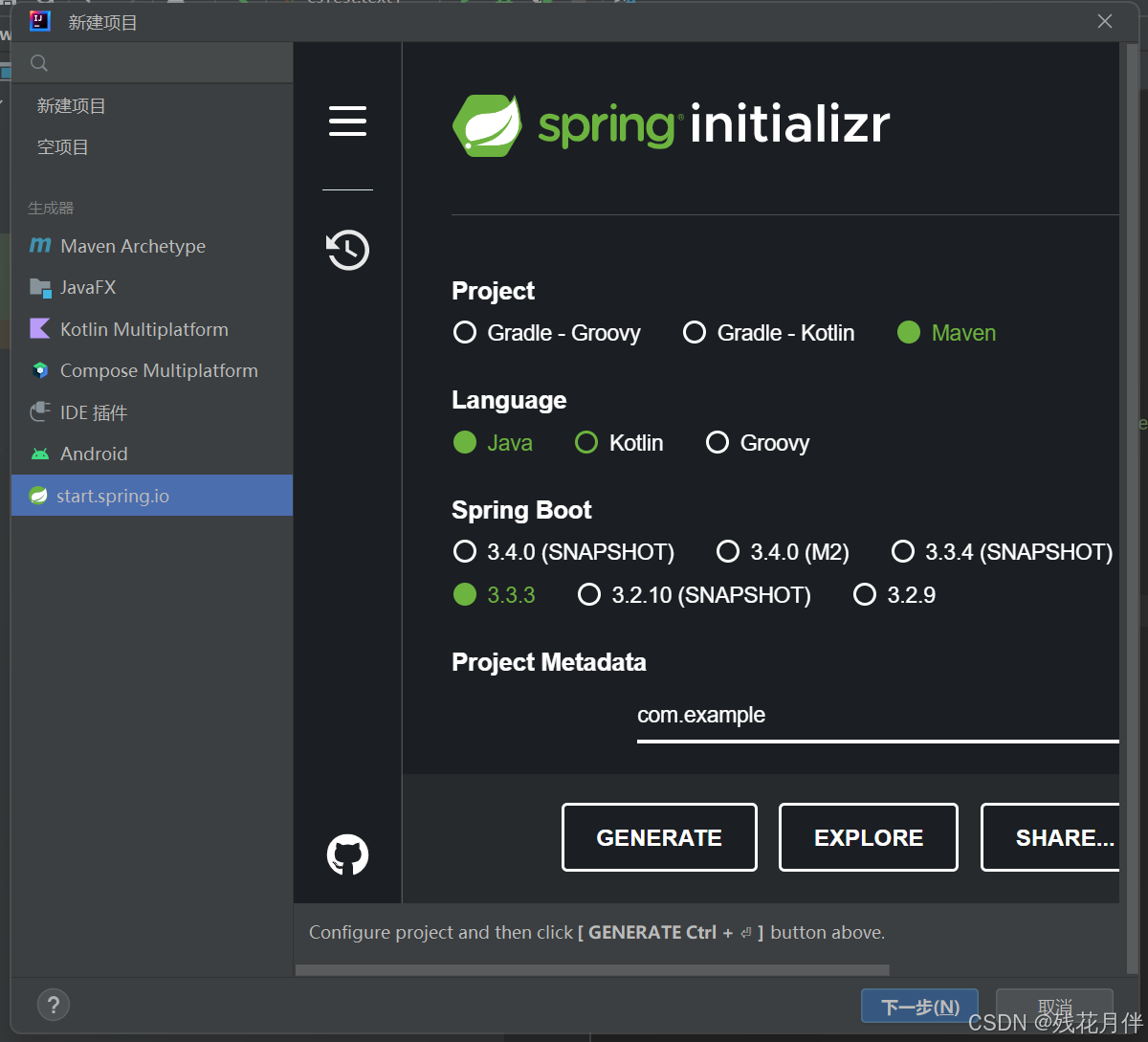Viewport: 1148px width, 1042px height.
Task: Click the generator search field
Action: (x=152, y=63)
